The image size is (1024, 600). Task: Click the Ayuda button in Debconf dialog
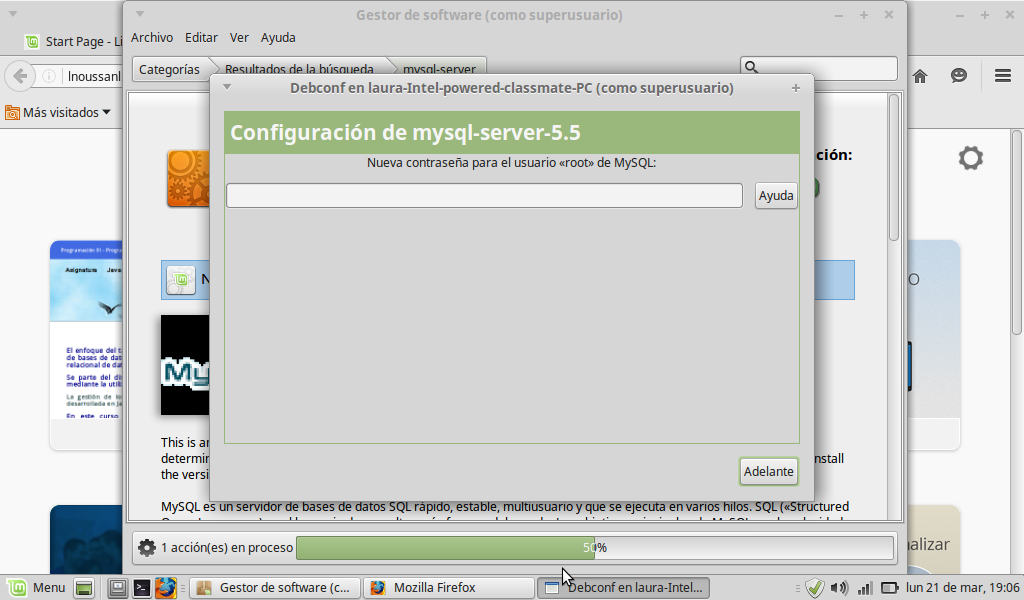(x=776, y=196)
